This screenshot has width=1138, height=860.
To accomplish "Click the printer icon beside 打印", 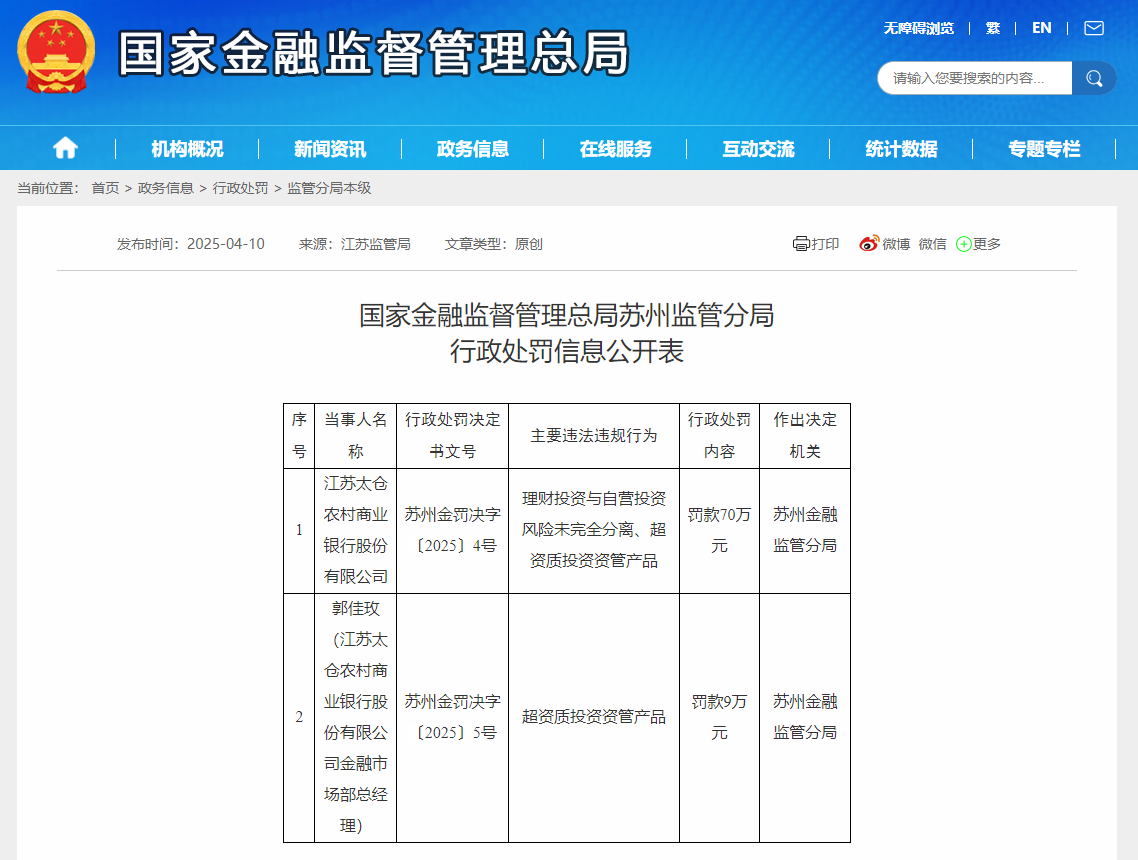I will 801,244.
